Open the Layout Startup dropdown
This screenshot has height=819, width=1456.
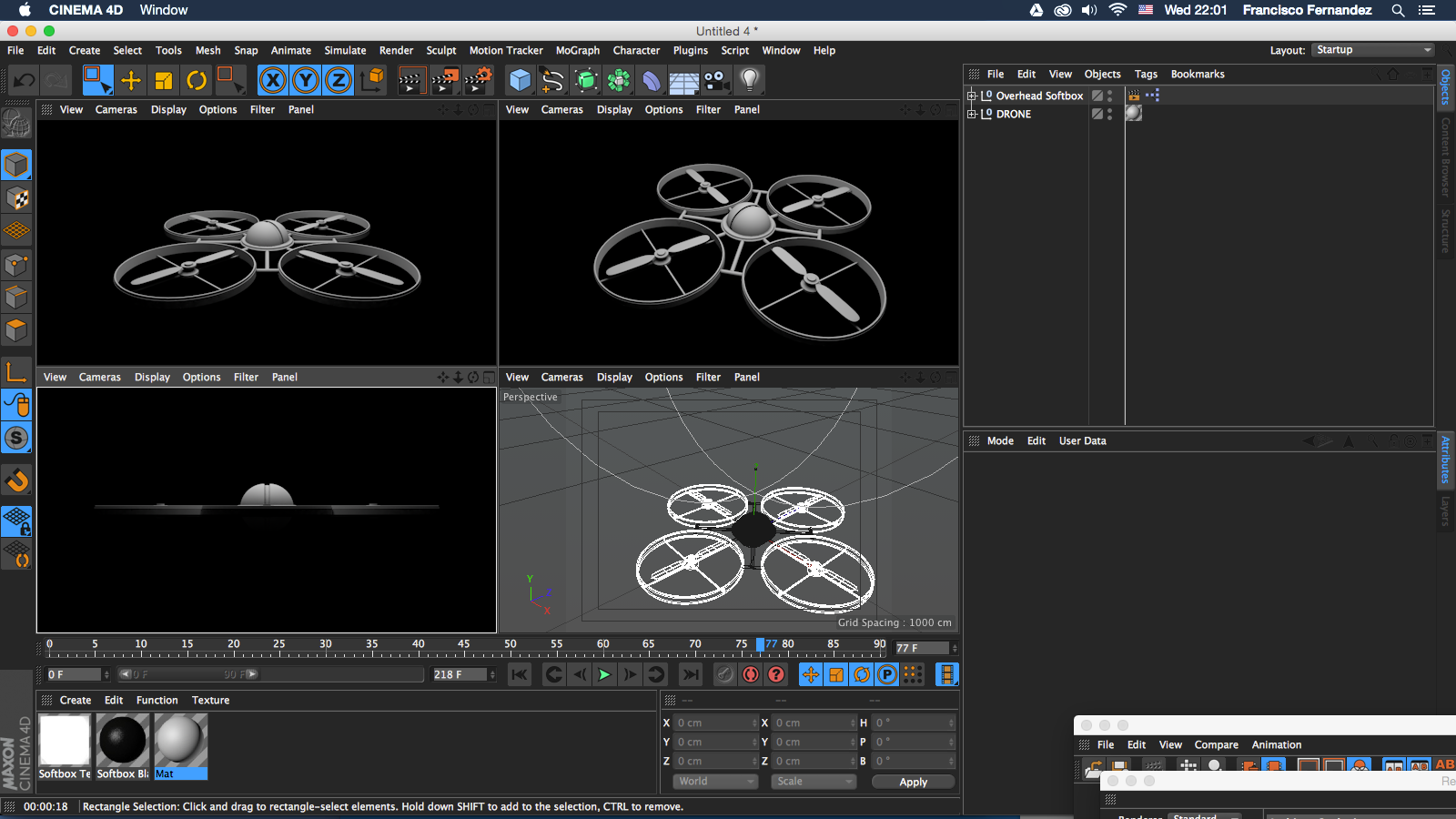point(1373,50)
